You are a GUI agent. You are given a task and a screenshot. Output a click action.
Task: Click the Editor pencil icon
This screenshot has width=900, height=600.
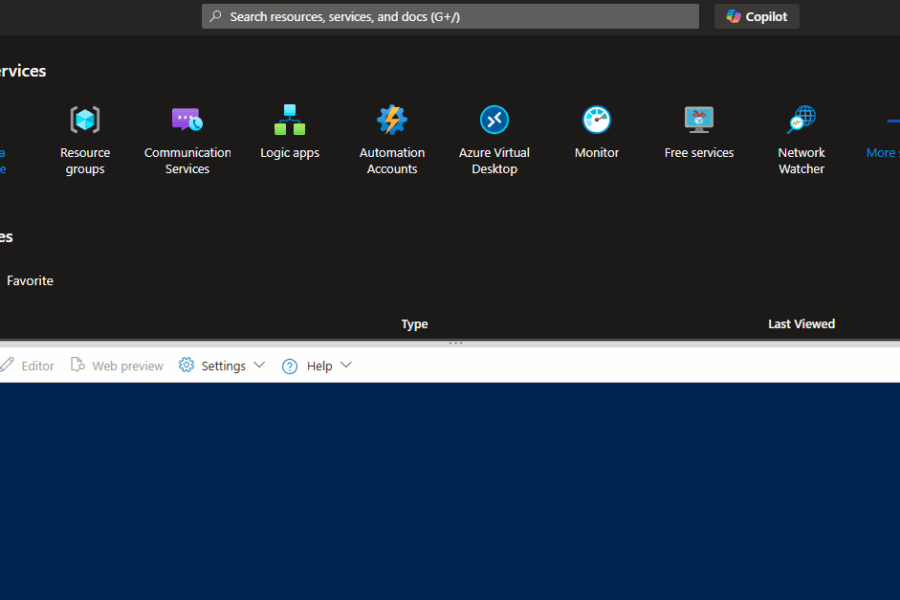coord(7,365)
